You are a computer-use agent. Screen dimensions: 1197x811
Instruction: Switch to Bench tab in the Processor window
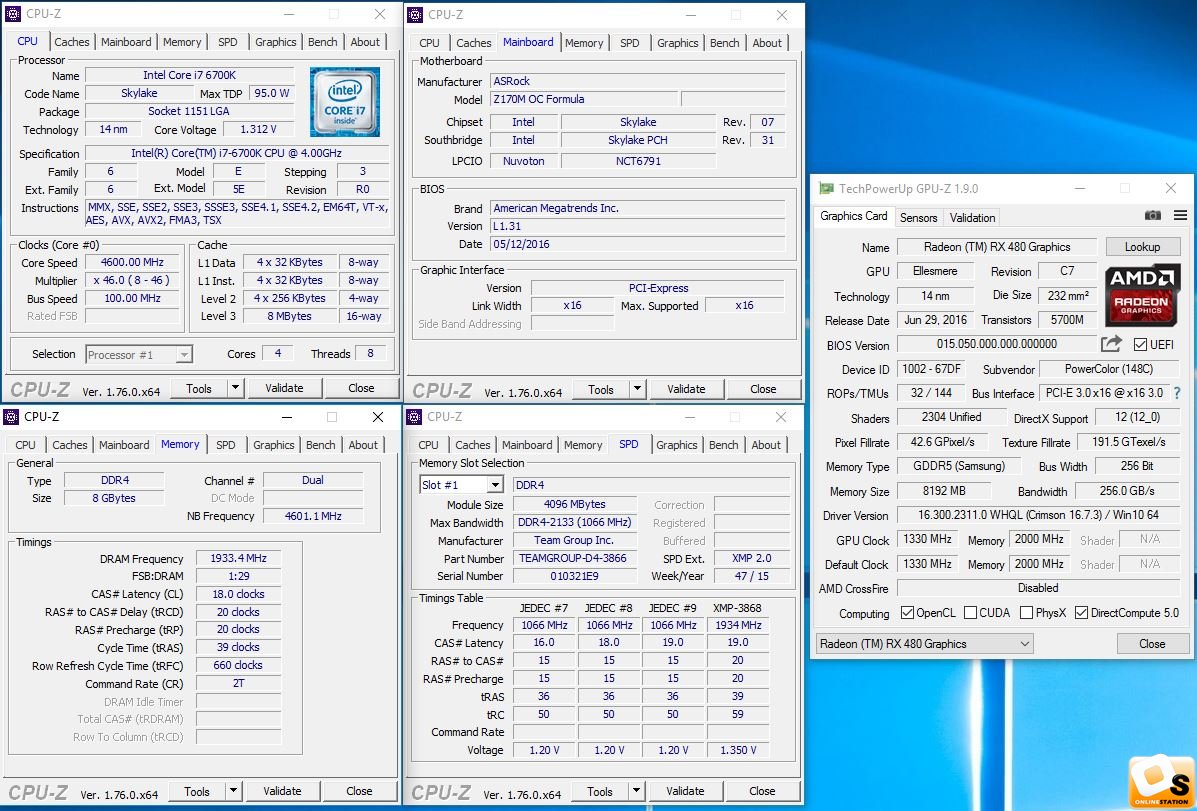(322, 42)
